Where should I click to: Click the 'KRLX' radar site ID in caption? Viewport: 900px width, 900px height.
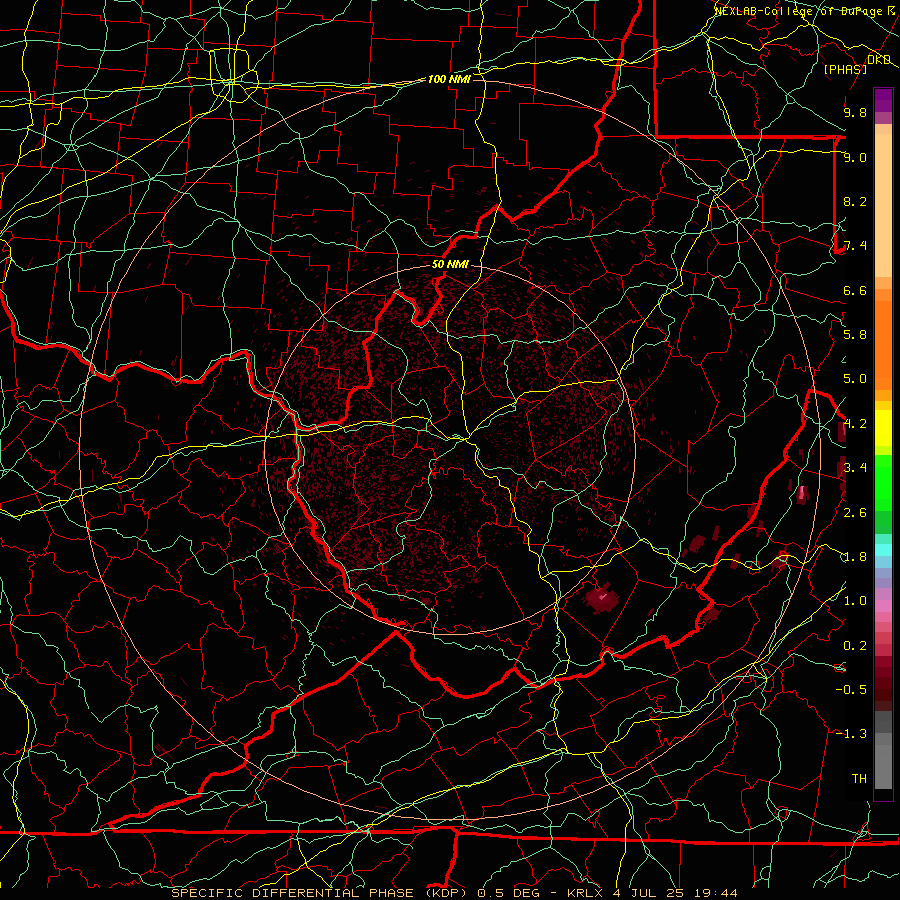[585, 893]
